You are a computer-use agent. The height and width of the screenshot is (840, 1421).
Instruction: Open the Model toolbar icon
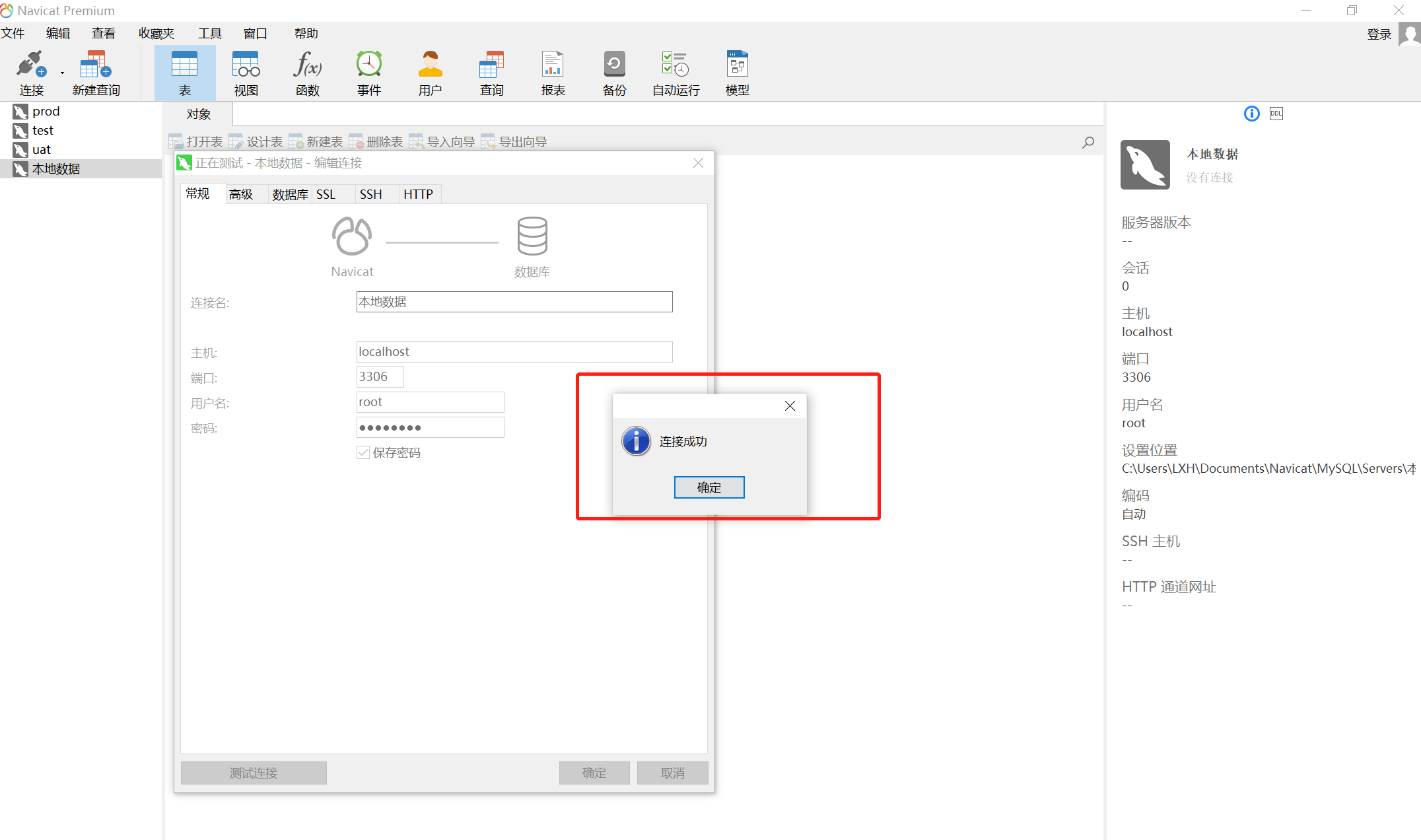click(737, 65)
